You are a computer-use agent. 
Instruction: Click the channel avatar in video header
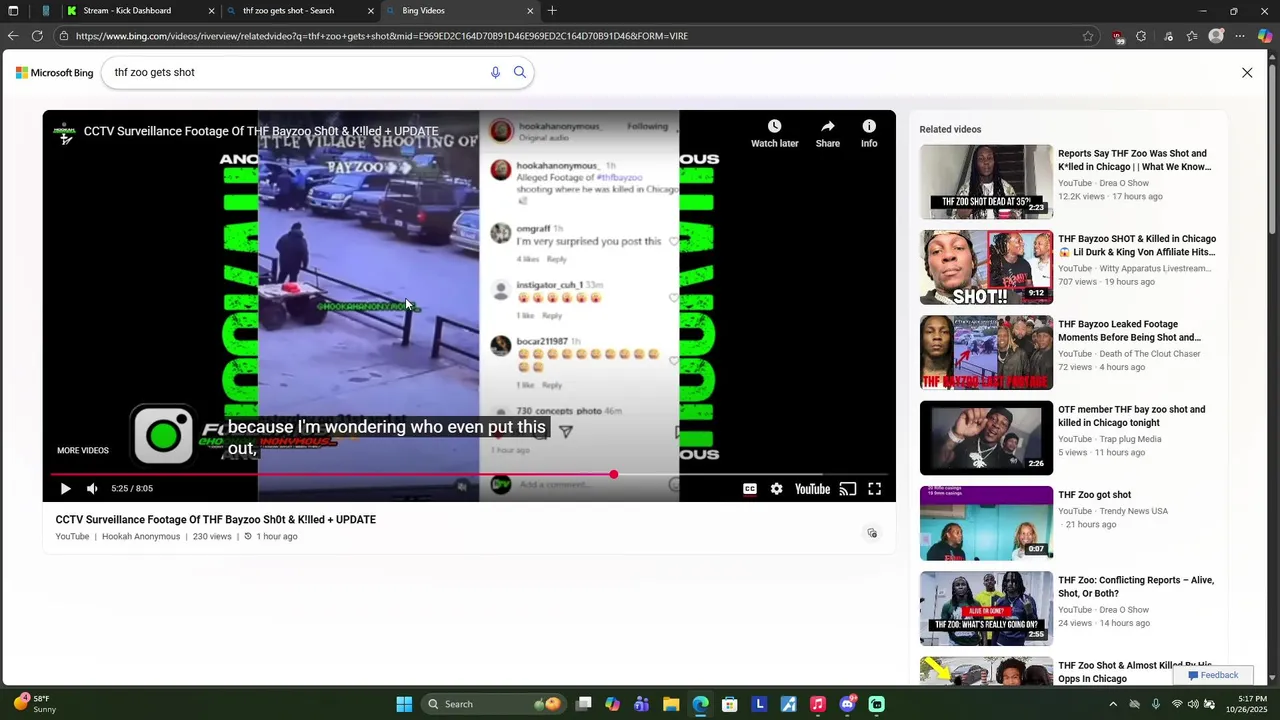click(65, 132)
